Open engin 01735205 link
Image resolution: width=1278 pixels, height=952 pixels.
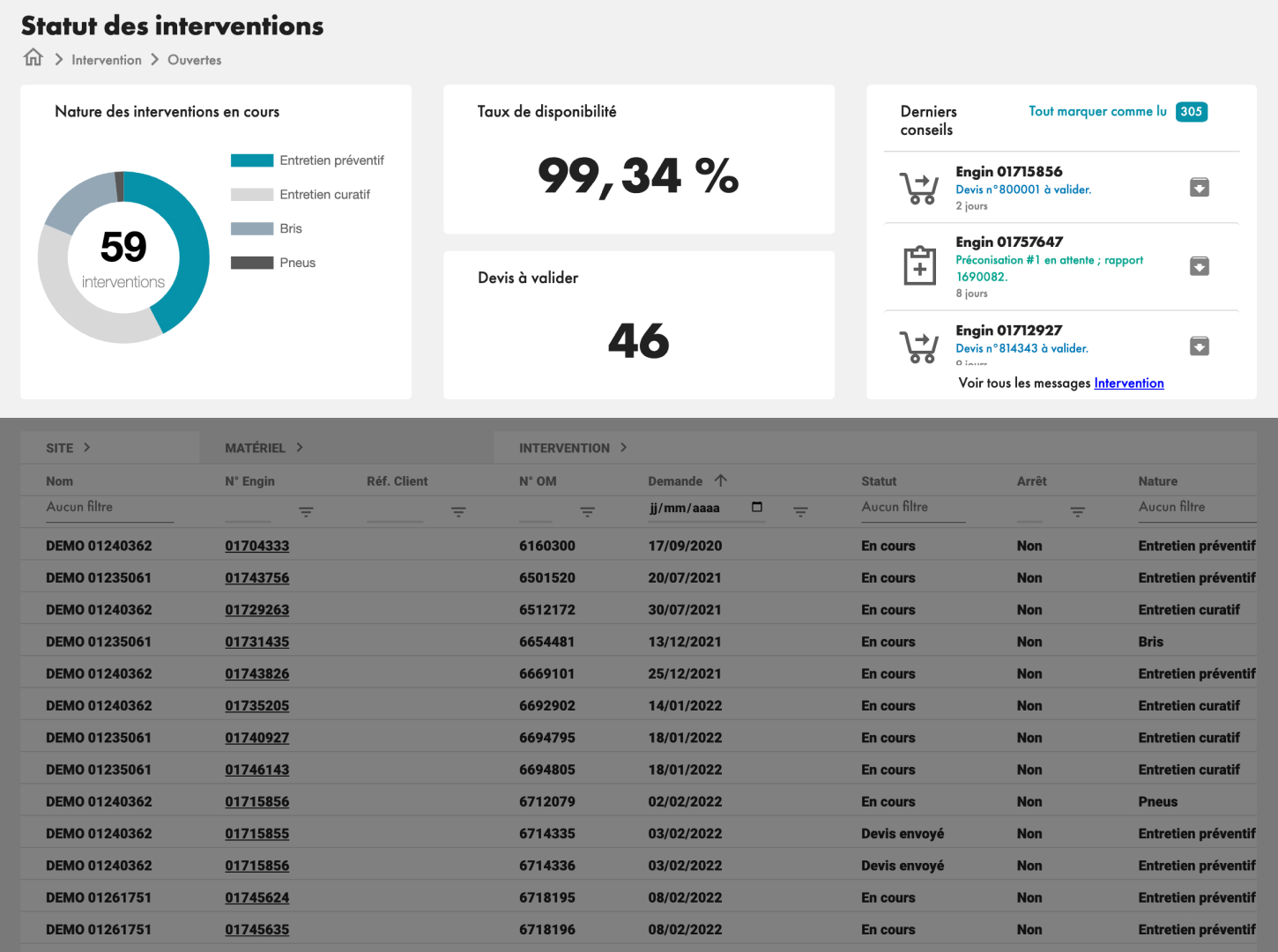(x=256, y=706)
